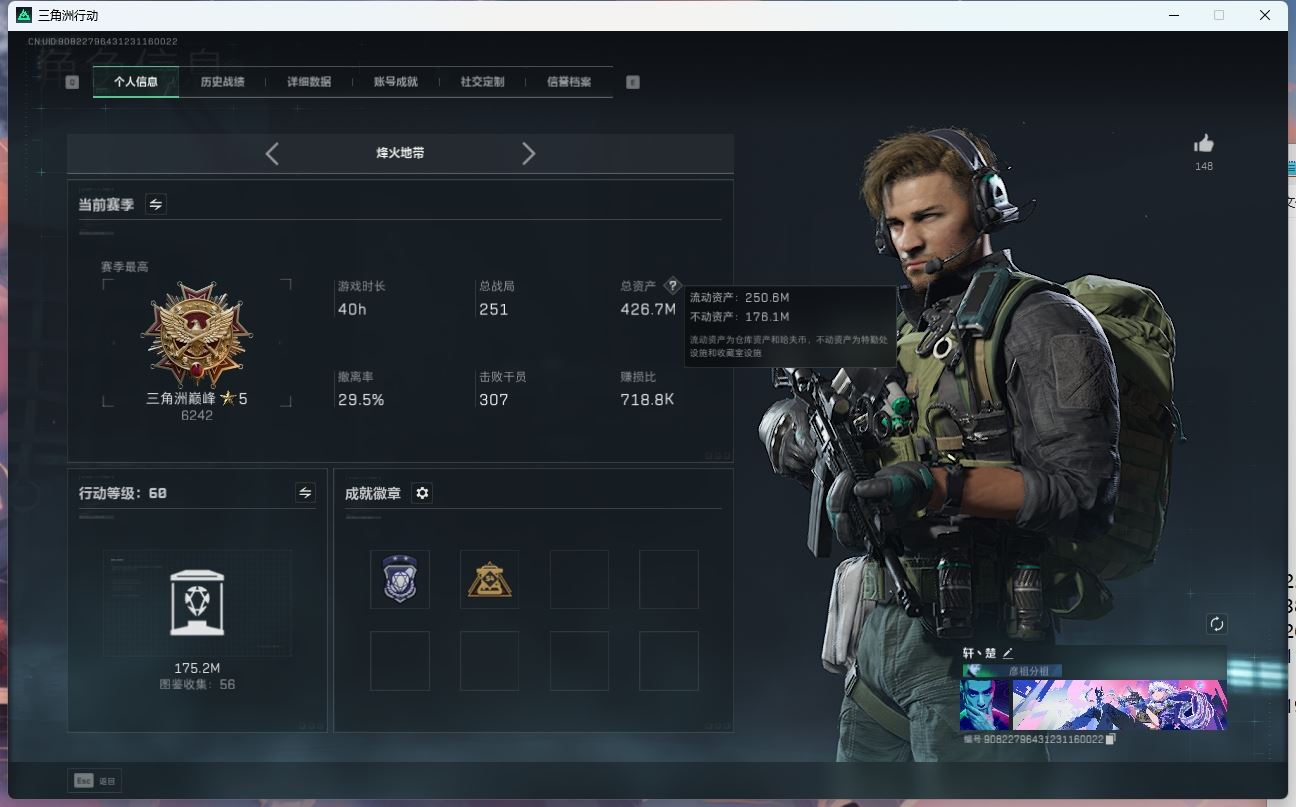
Task: Open achievement badge settings gear
Action: pyautogui.click(x=422, y=493)
